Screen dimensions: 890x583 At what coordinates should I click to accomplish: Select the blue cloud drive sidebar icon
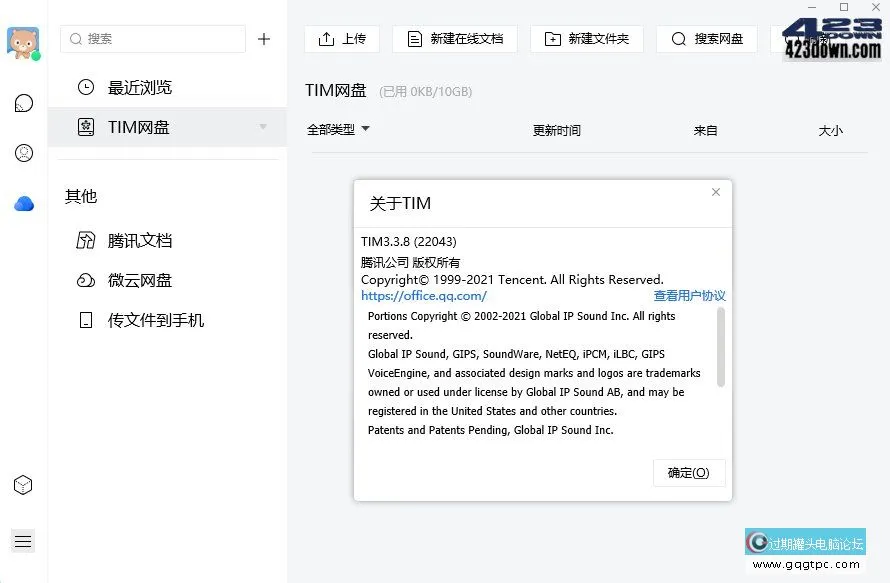pyautogui.click(x=22, y=202)
